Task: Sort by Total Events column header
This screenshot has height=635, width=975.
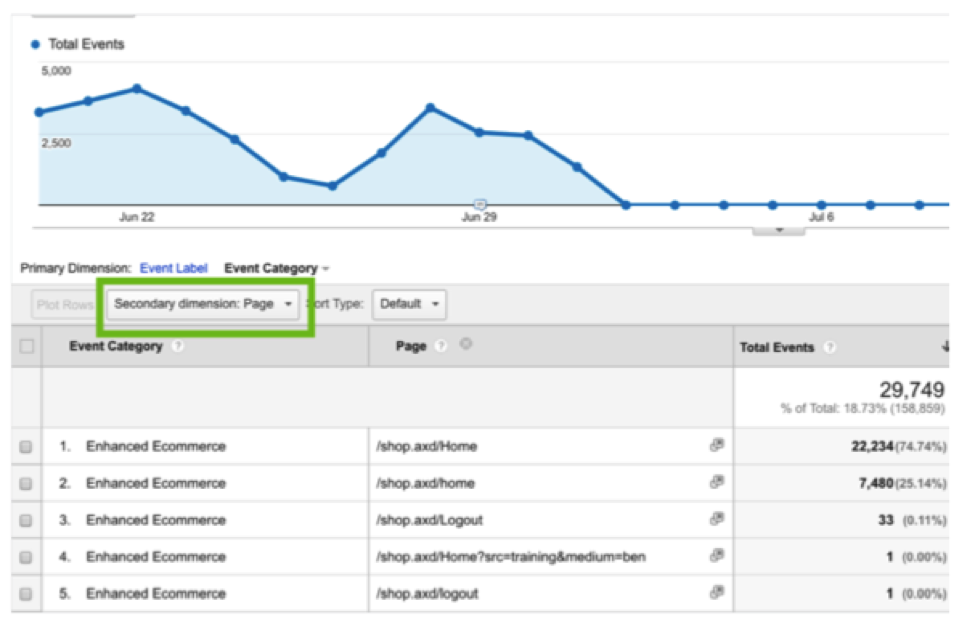Action: click(777, 347)
